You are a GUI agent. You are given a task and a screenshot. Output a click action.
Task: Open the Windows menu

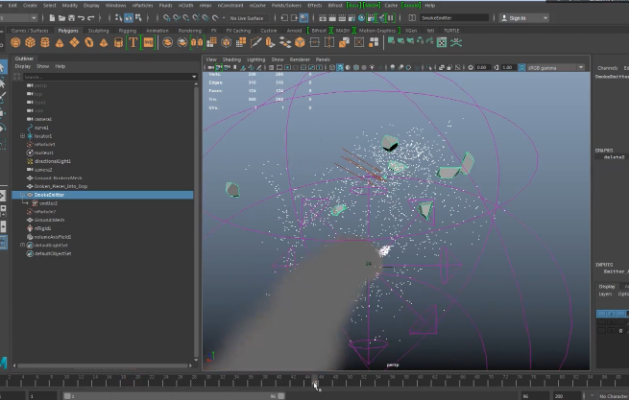click(x=116, y=5)
